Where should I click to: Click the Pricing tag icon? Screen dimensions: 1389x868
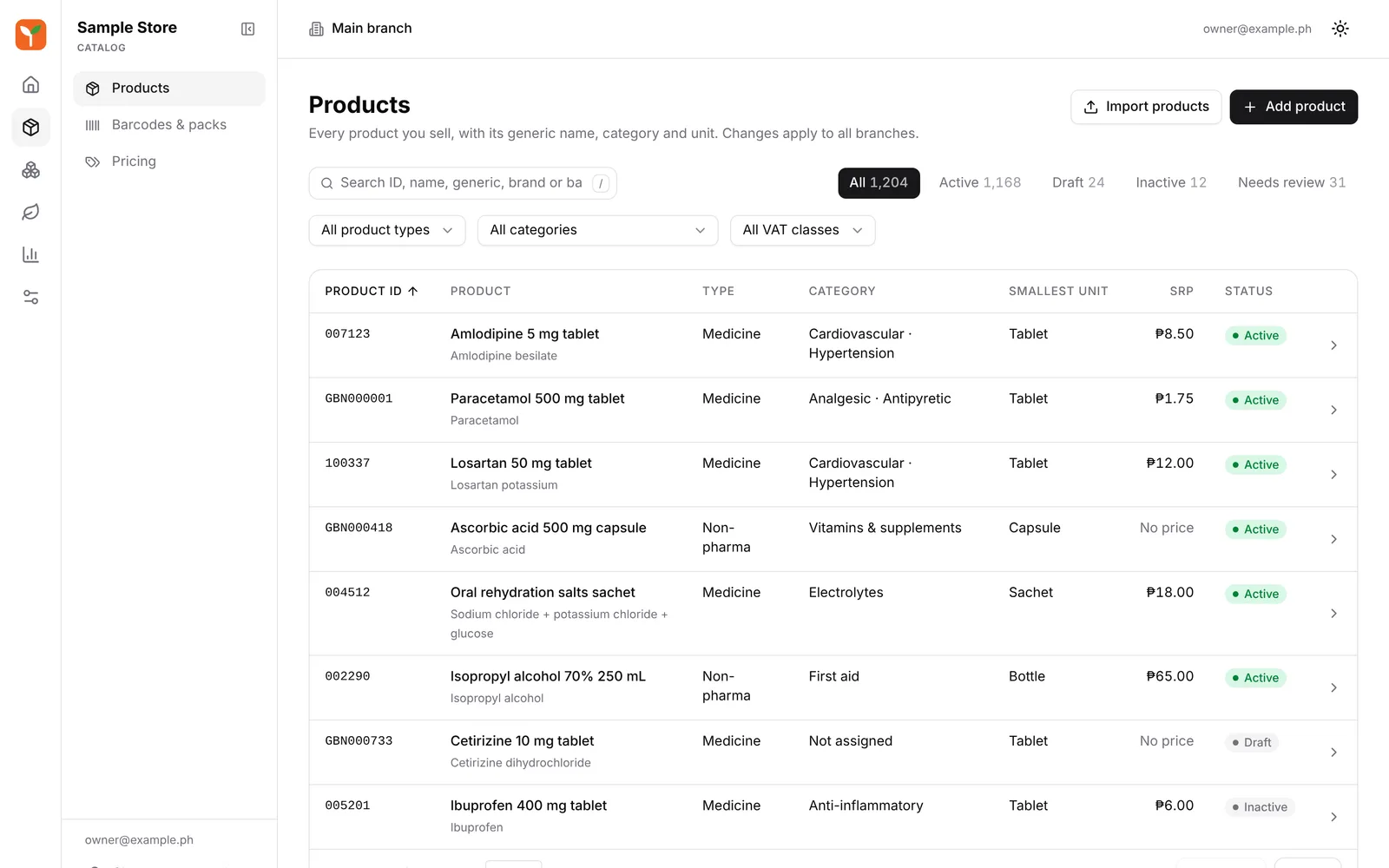click(x=93, y=161)
